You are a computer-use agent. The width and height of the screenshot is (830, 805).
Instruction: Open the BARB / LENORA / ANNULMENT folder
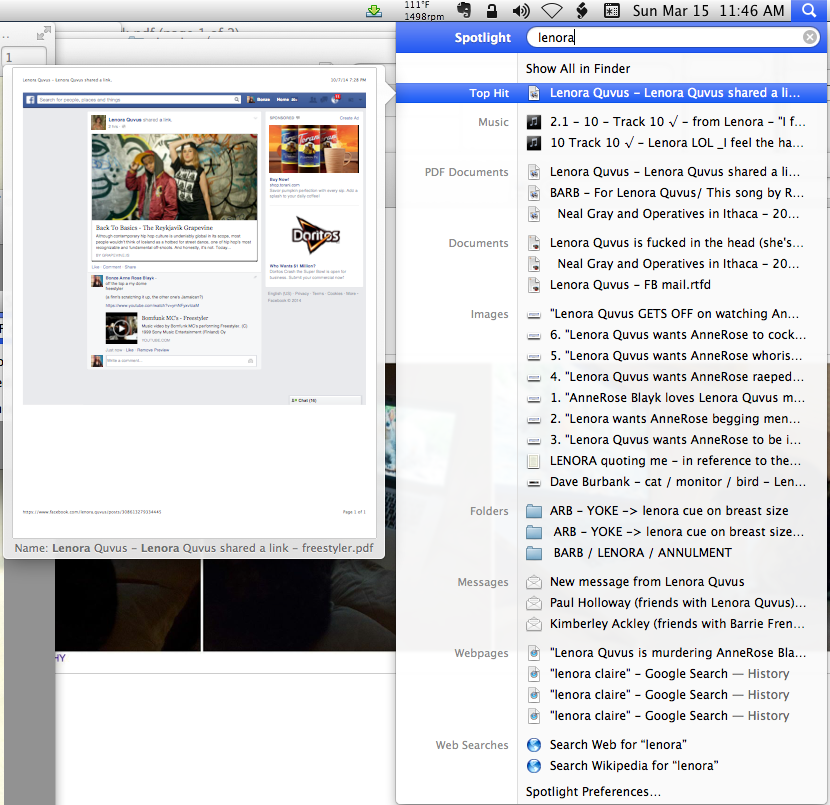[x=640, y=553]
